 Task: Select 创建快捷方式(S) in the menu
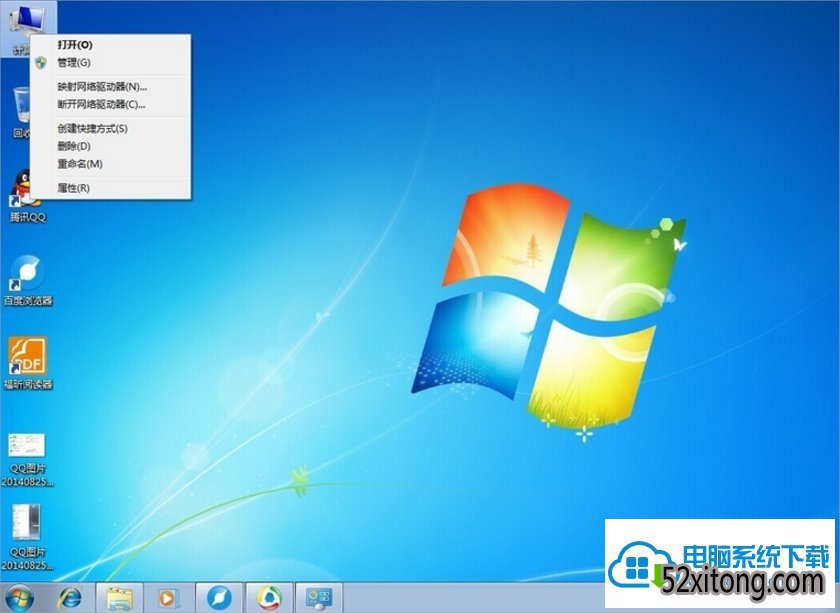[x=110, y=129]
